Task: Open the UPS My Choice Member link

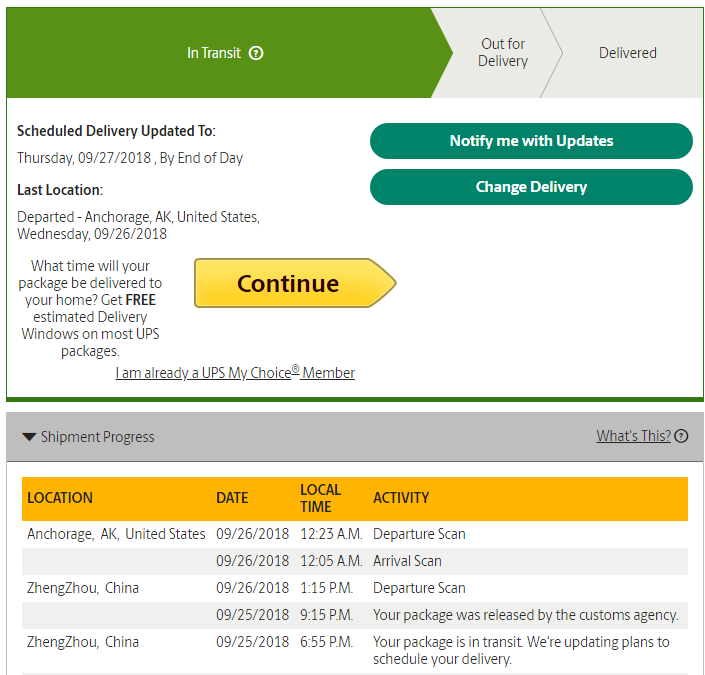Action: (x=235, y=372)
